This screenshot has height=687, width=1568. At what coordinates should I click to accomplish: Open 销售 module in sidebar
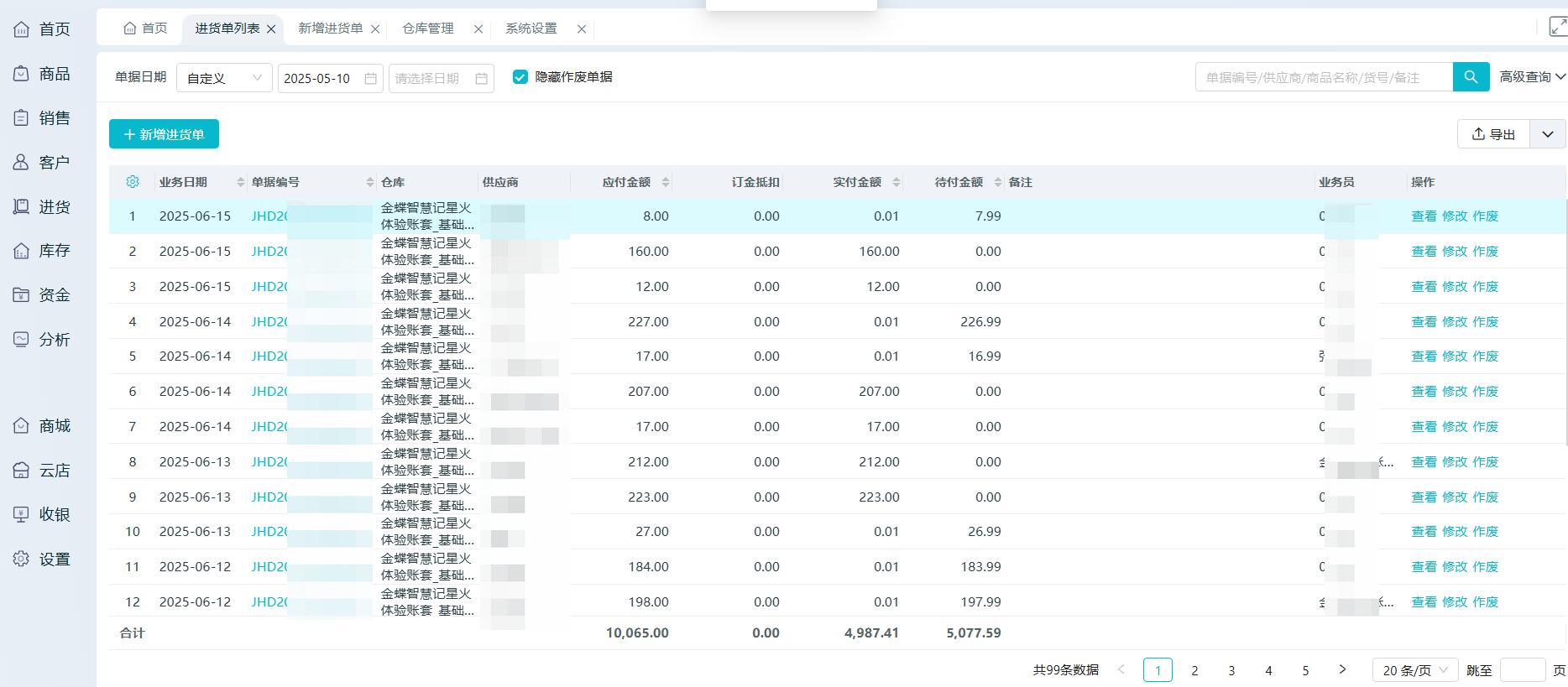point(42,118)
